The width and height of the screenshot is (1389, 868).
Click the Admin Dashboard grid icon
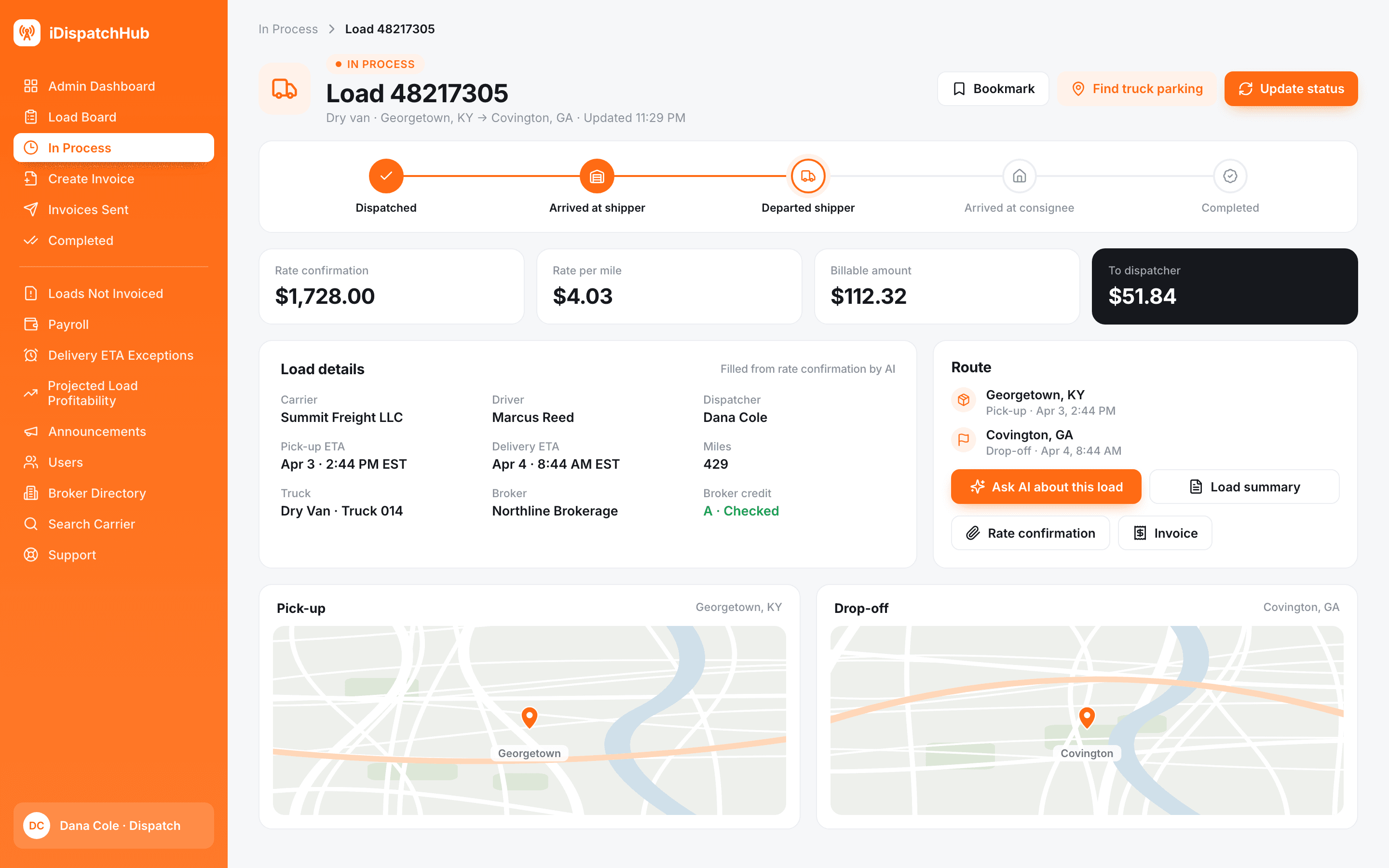(x=31, y=86)
